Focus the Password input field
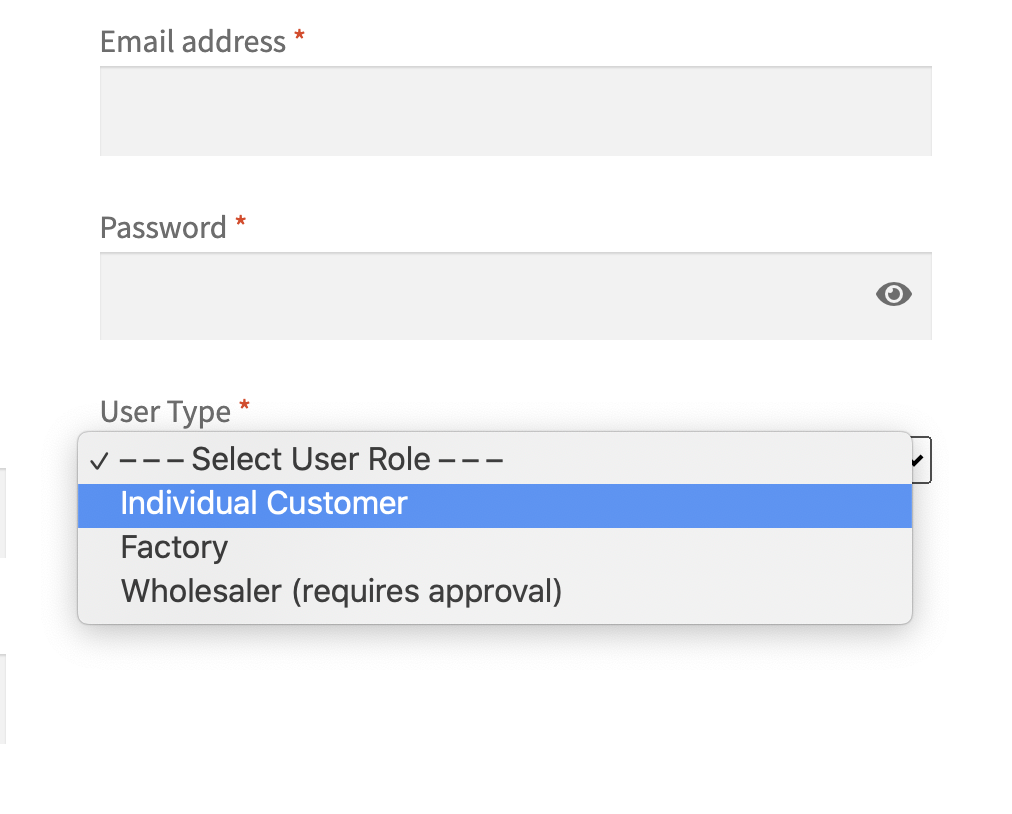 [x=516, y=296]
